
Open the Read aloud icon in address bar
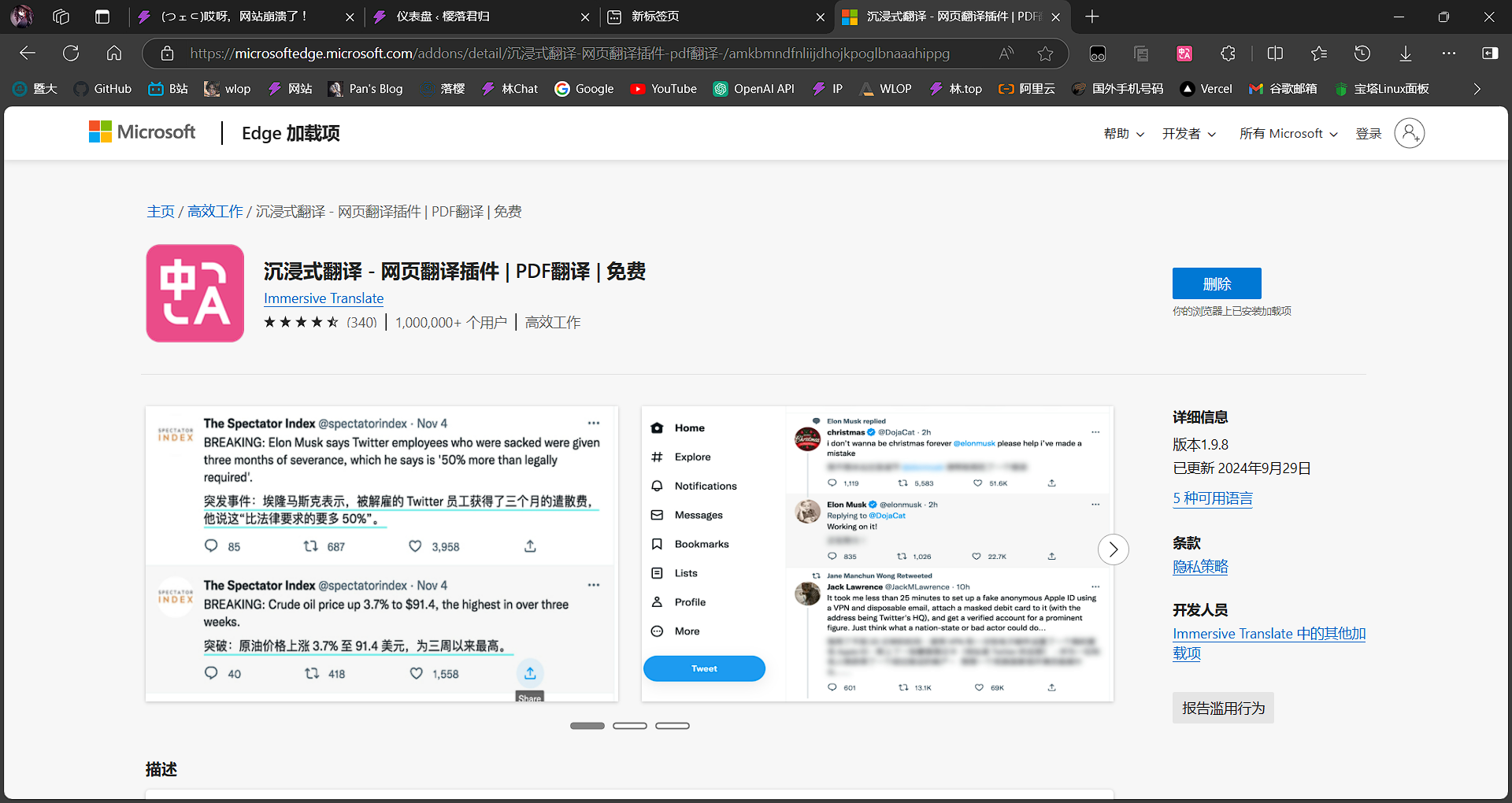click(1006, 54)
